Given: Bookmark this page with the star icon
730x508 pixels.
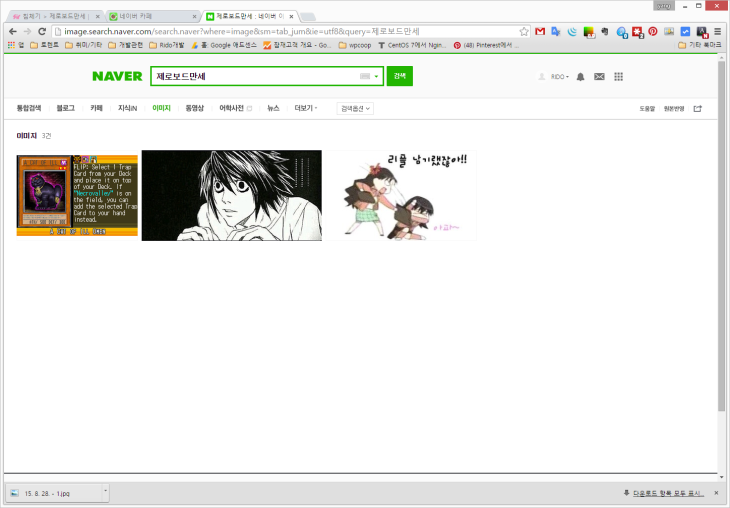Looking at the screenshot, I should [524, 31].
